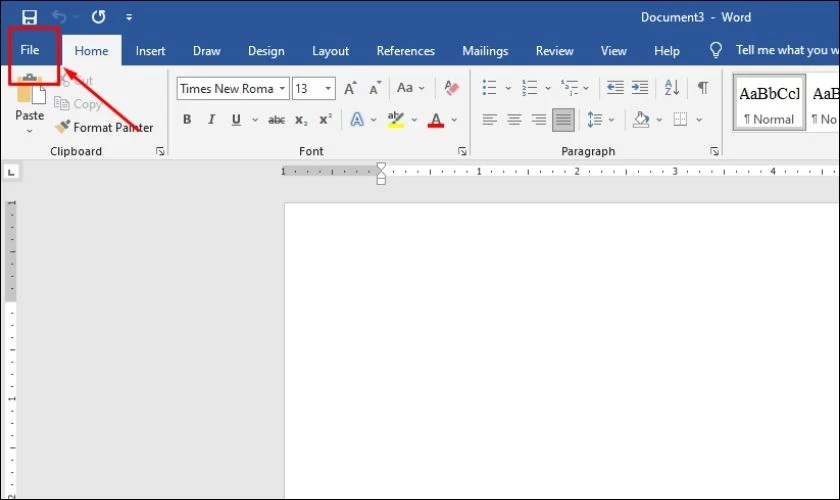840x500 pixels.
Task: Apply yellow text highlight color
Action: (x=395, y=120)
